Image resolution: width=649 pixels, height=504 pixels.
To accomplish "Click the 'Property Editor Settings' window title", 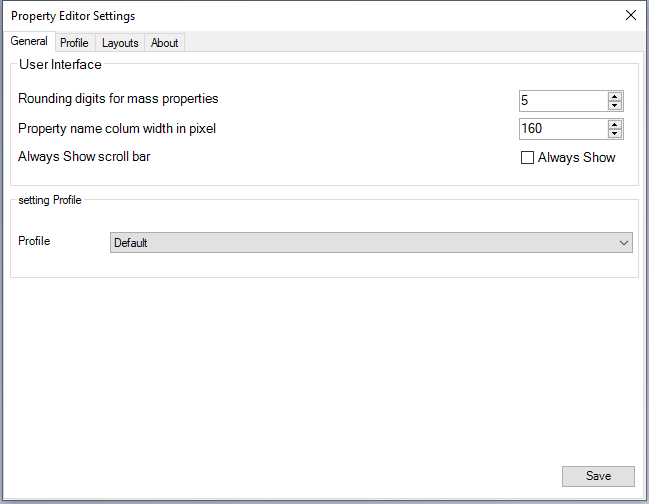I will click(x=73, y=16).
